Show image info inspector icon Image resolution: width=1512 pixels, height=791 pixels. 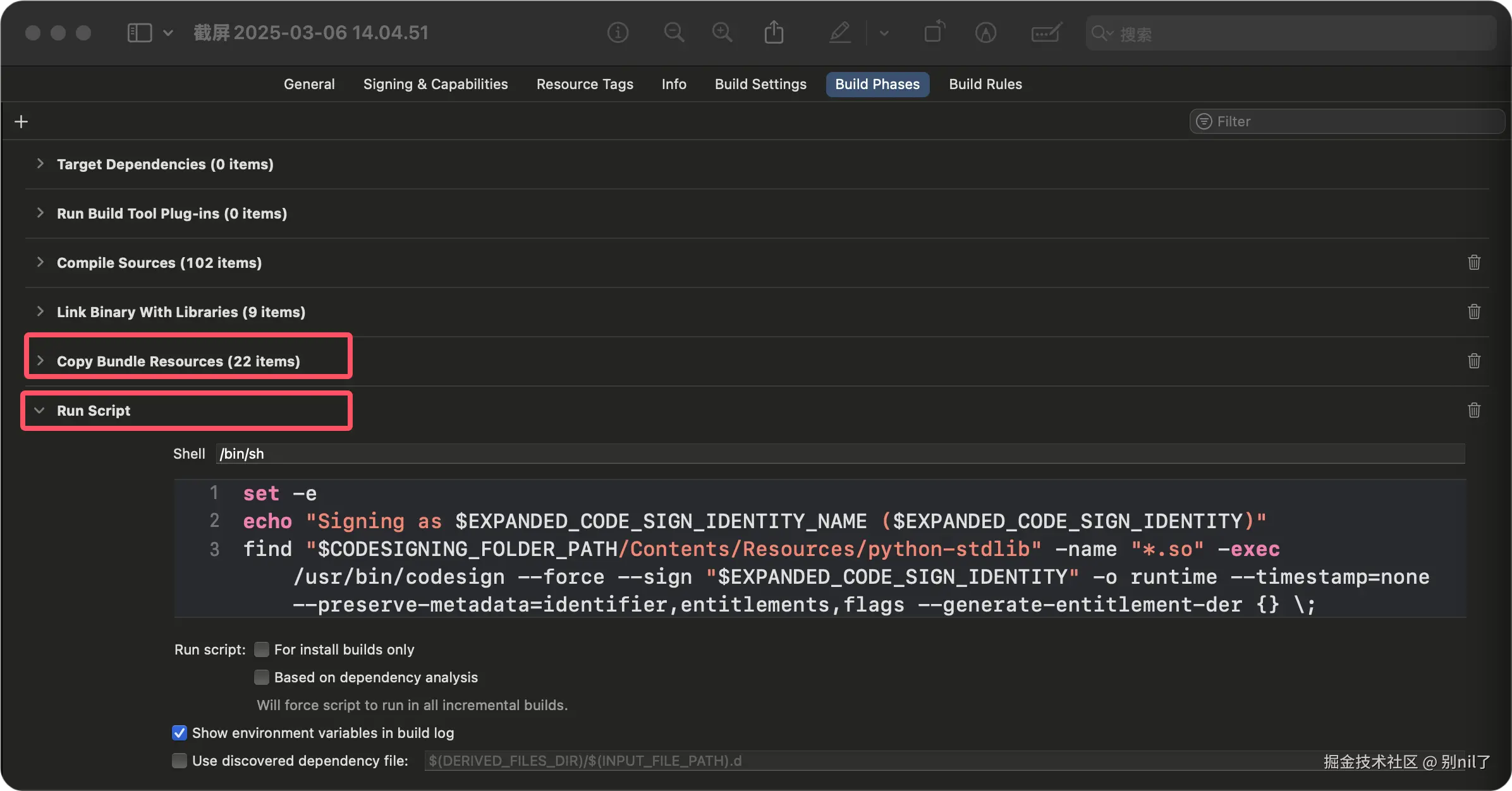point(618,32)
